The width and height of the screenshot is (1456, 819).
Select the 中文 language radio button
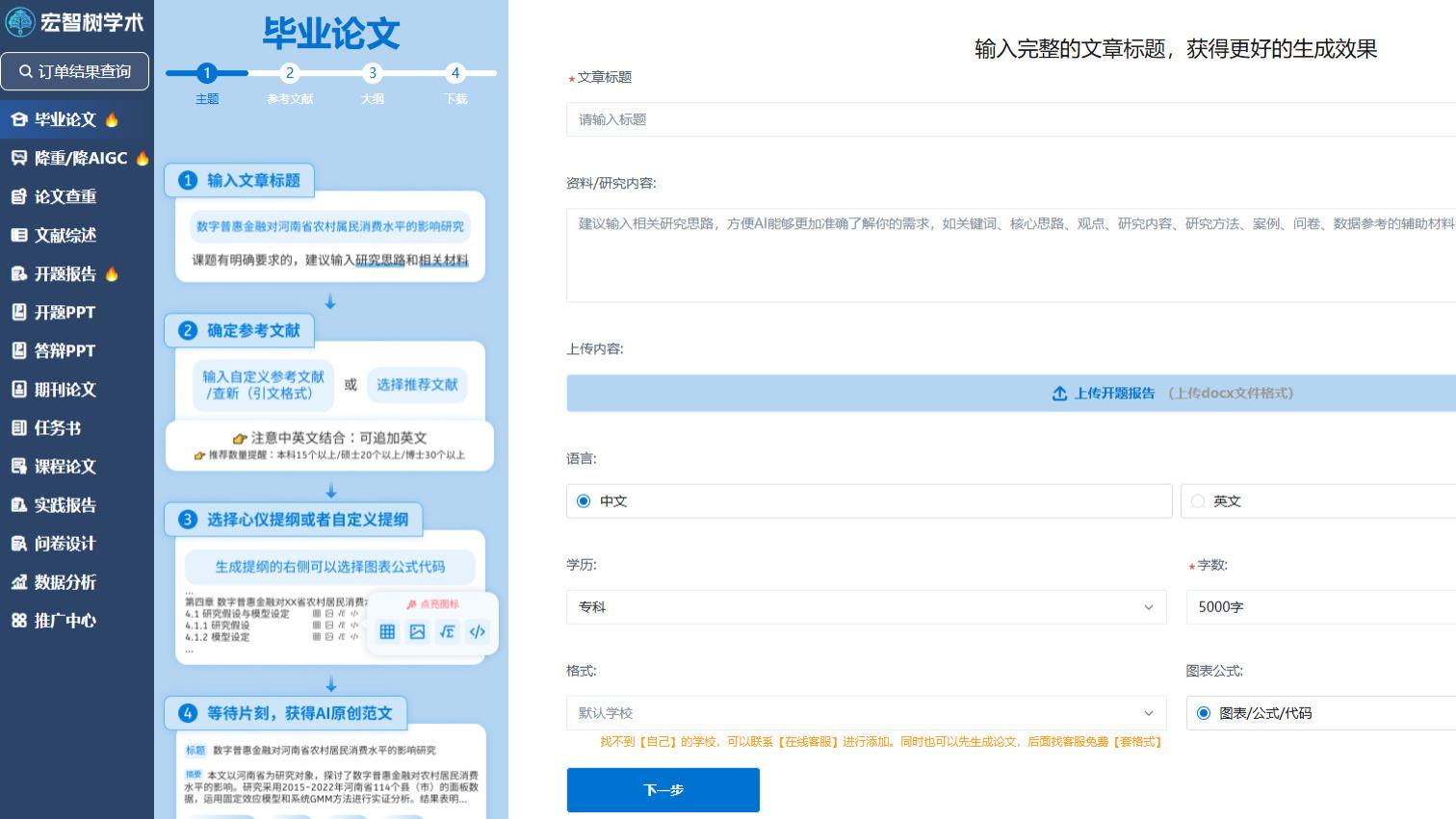point(583,500)
